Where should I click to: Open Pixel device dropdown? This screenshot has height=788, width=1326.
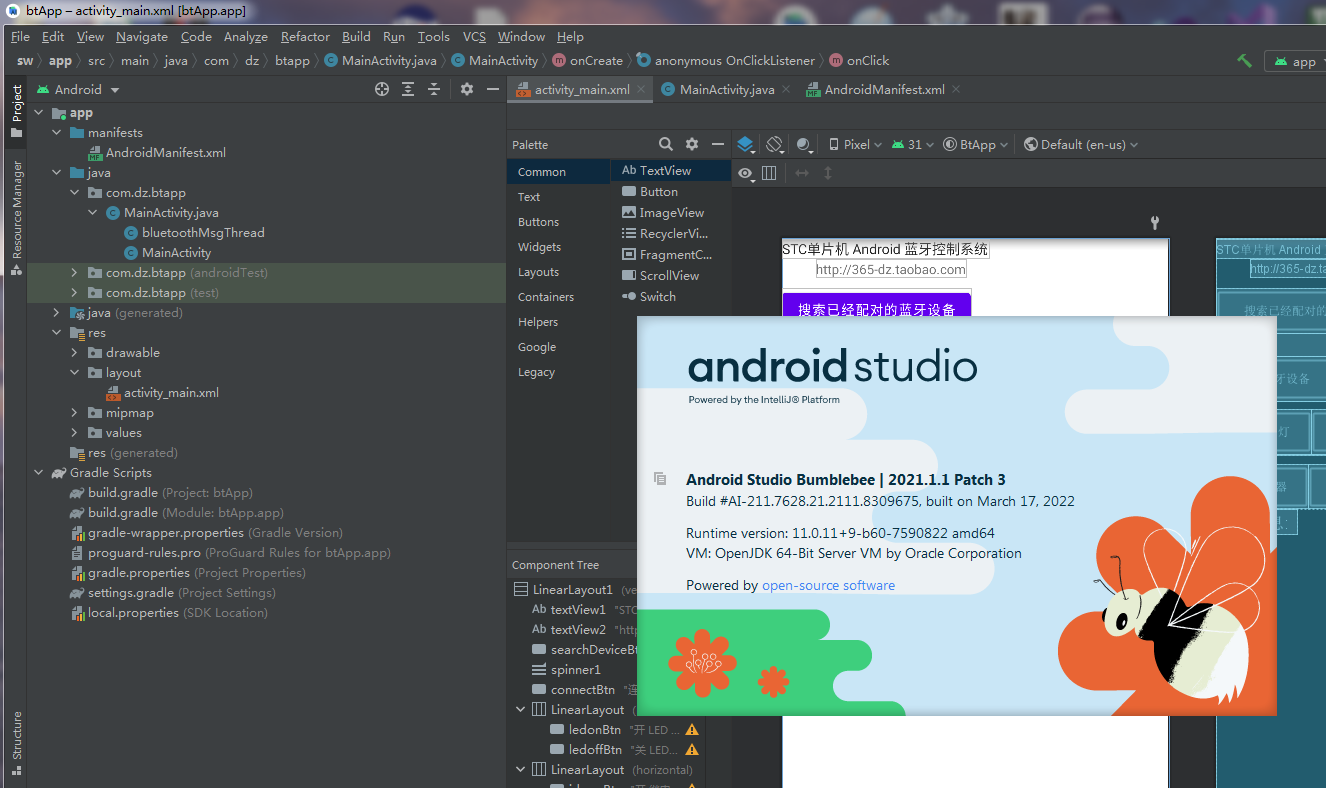point(855,144)
